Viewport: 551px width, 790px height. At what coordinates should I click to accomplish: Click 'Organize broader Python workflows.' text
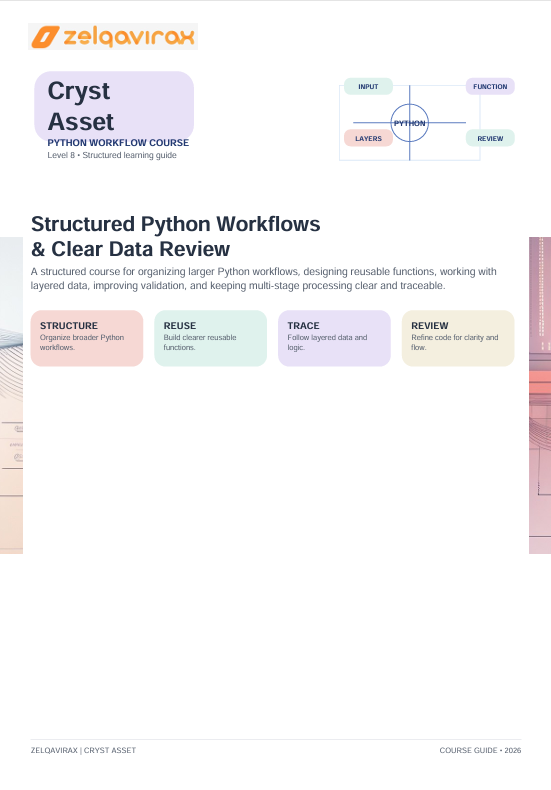click(82, 343)
